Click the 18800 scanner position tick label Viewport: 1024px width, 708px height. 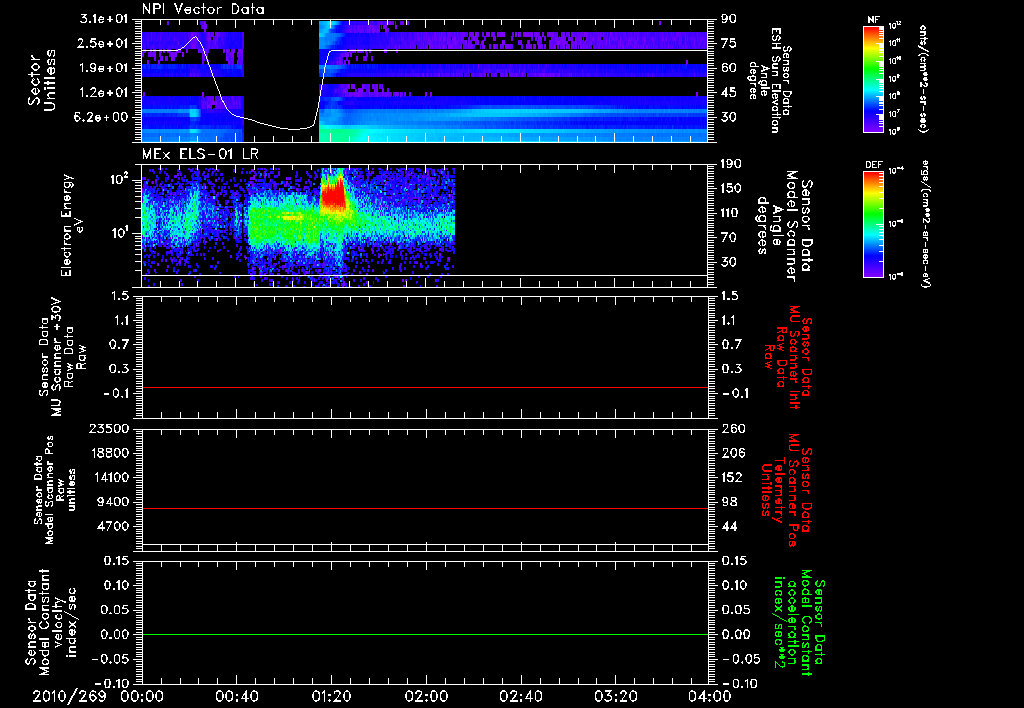click(x=109, y=453)
